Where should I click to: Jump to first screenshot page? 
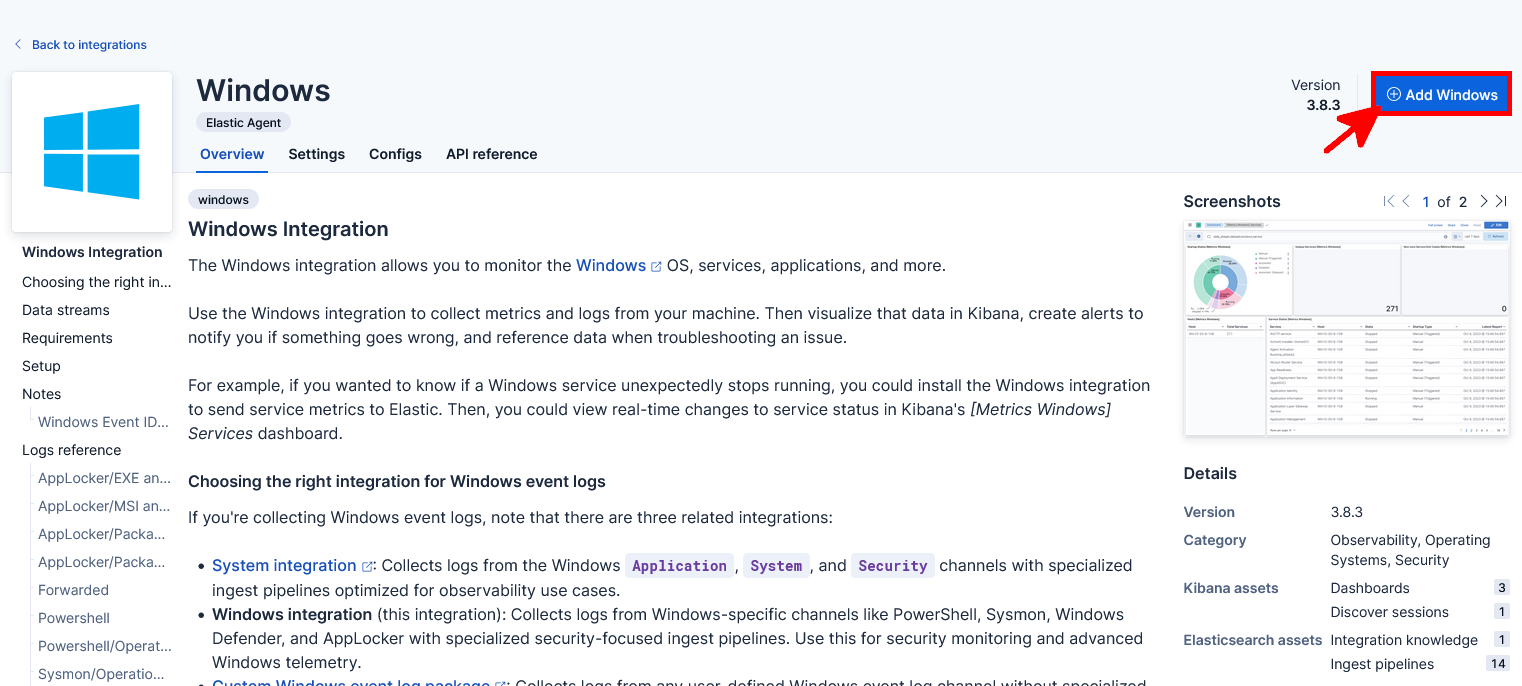tap(1388, 201)
